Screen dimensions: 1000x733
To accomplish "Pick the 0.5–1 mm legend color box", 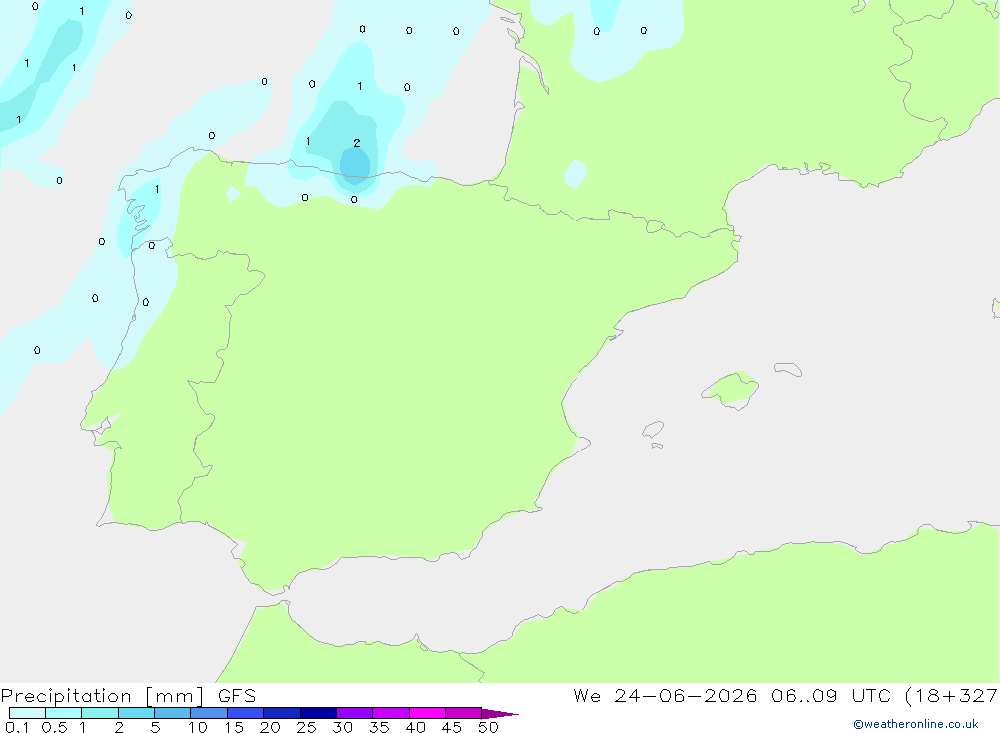I will coord(64,713).
